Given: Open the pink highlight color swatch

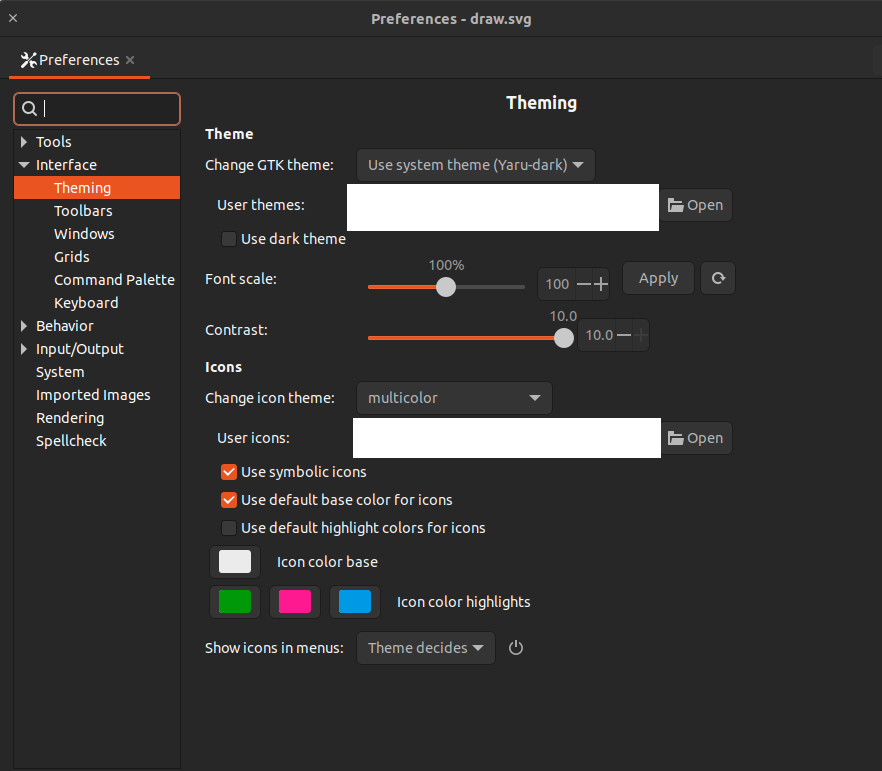Looking at the screenshot, I should 295,602.
